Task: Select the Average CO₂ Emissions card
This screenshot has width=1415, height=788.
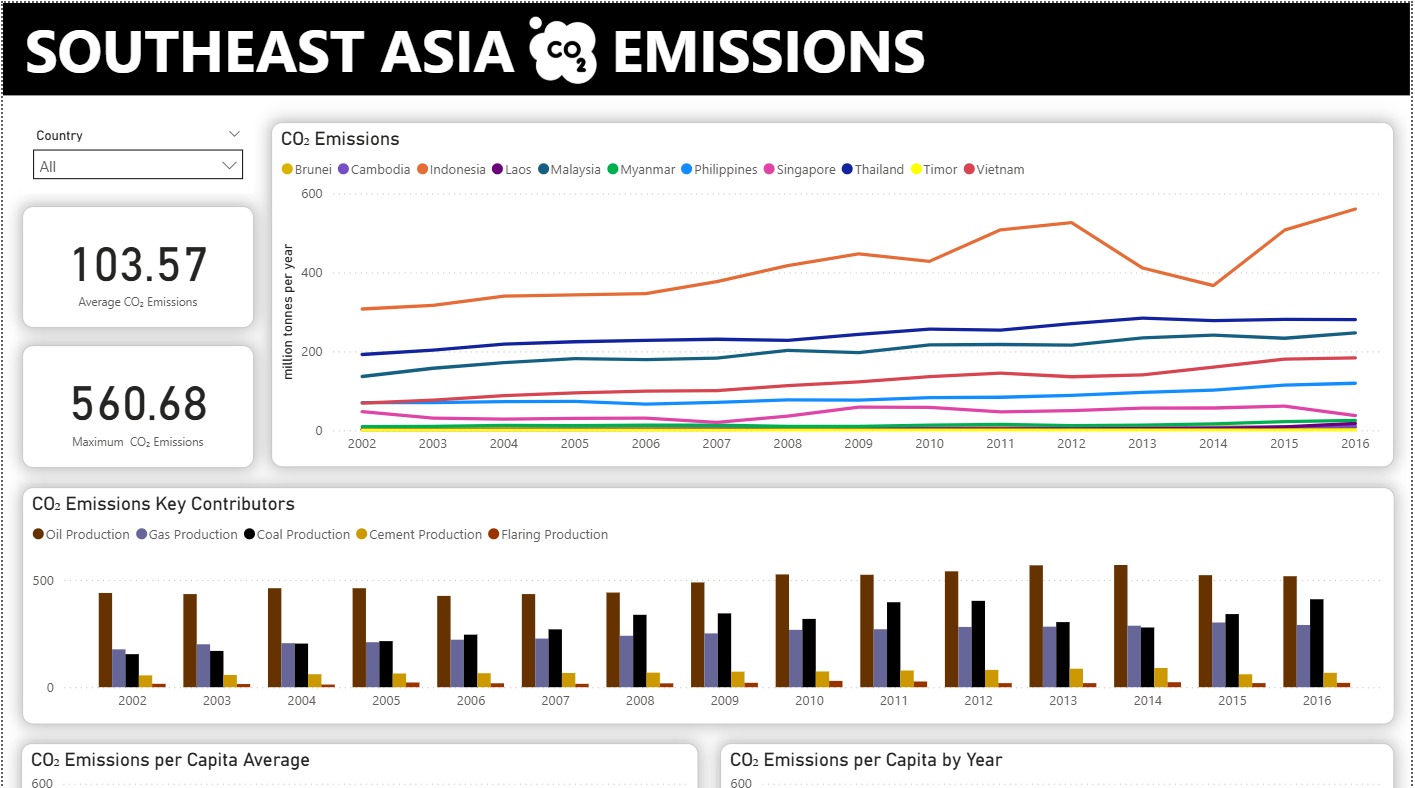Action: click(x=138, y=267)
